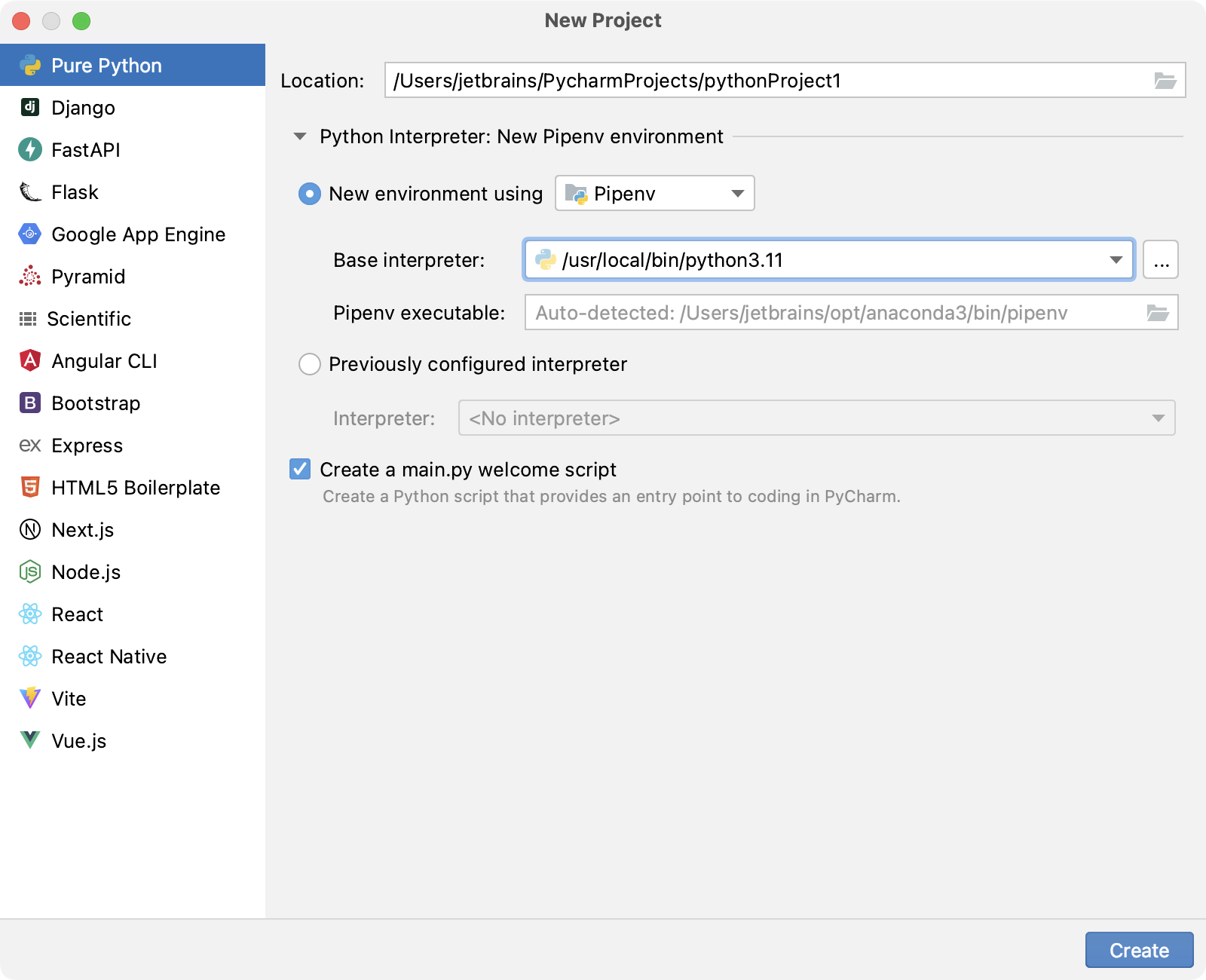Click the Create button
Screen dimensions: 1206x980
[1138, 950]
